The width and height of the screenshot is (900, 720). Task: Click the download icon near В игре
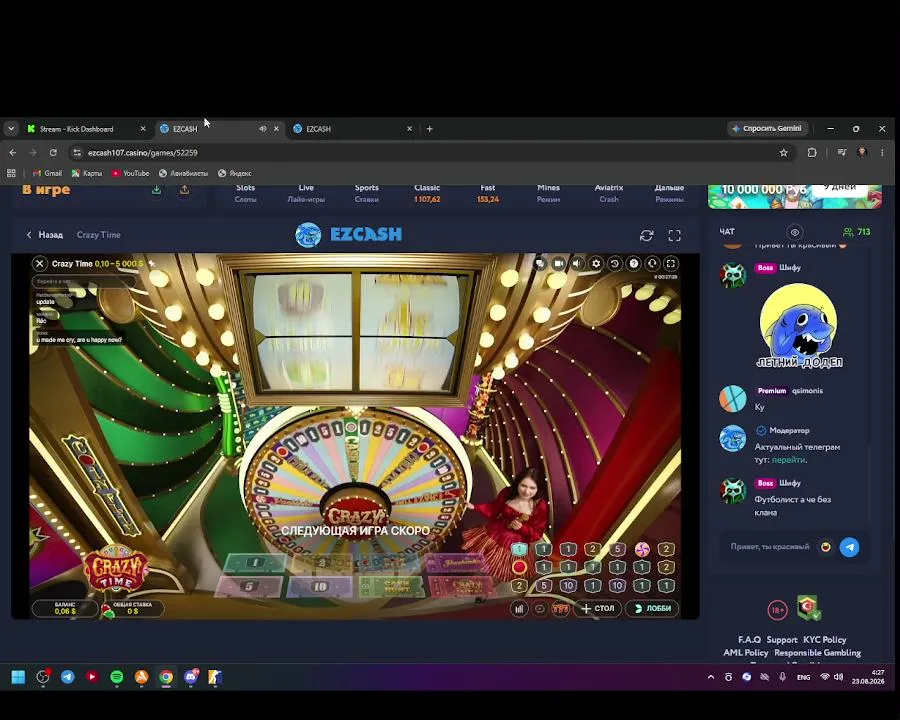(156, 189)
